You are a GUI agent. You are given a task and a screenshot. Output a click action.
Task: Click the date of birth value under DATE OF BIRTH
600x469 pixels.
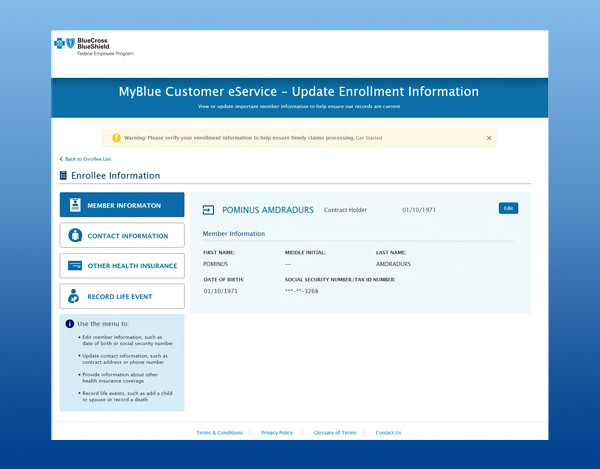[x=220, y=291]
